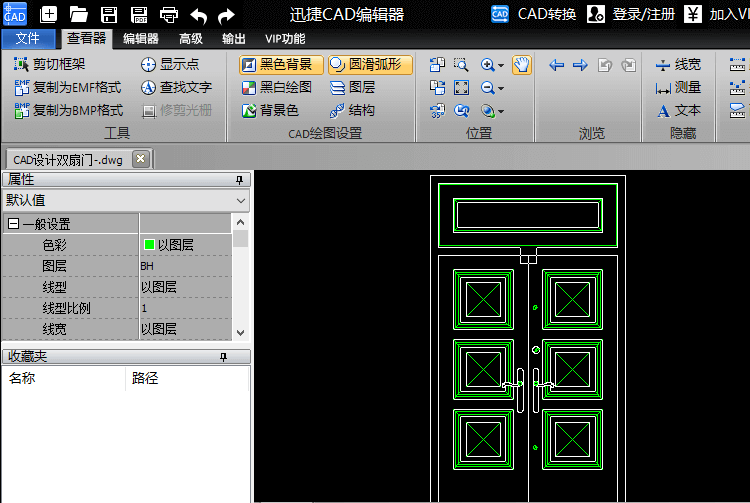Pin the 属性 properties panel
The height and width of the screenshot is (503, 750).
coord(239,180)
